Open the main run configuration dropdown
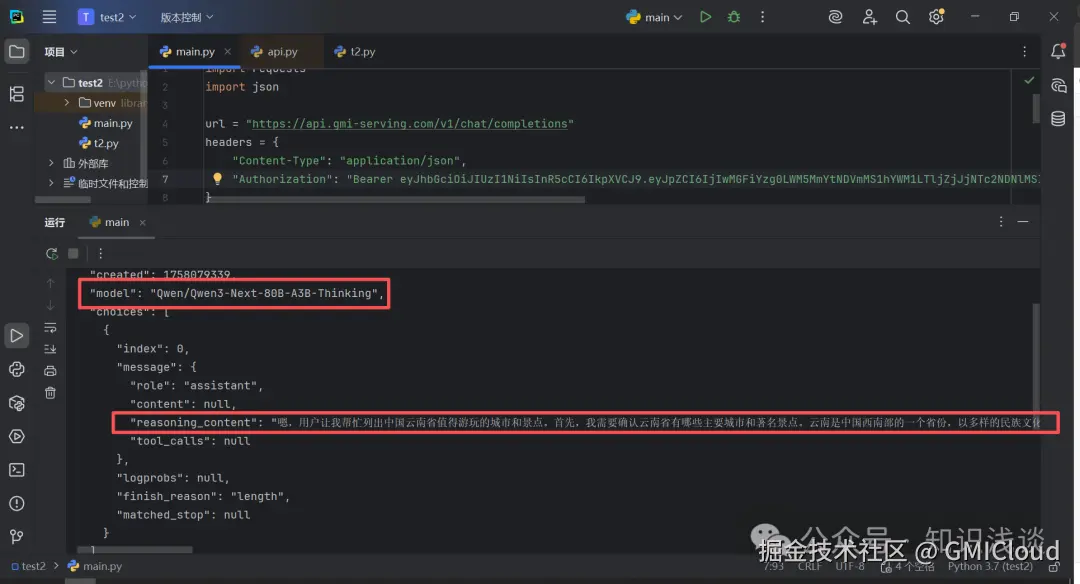Image resolution: width=1080 pixels, height=584 pixels. click(x=654, y=17)
